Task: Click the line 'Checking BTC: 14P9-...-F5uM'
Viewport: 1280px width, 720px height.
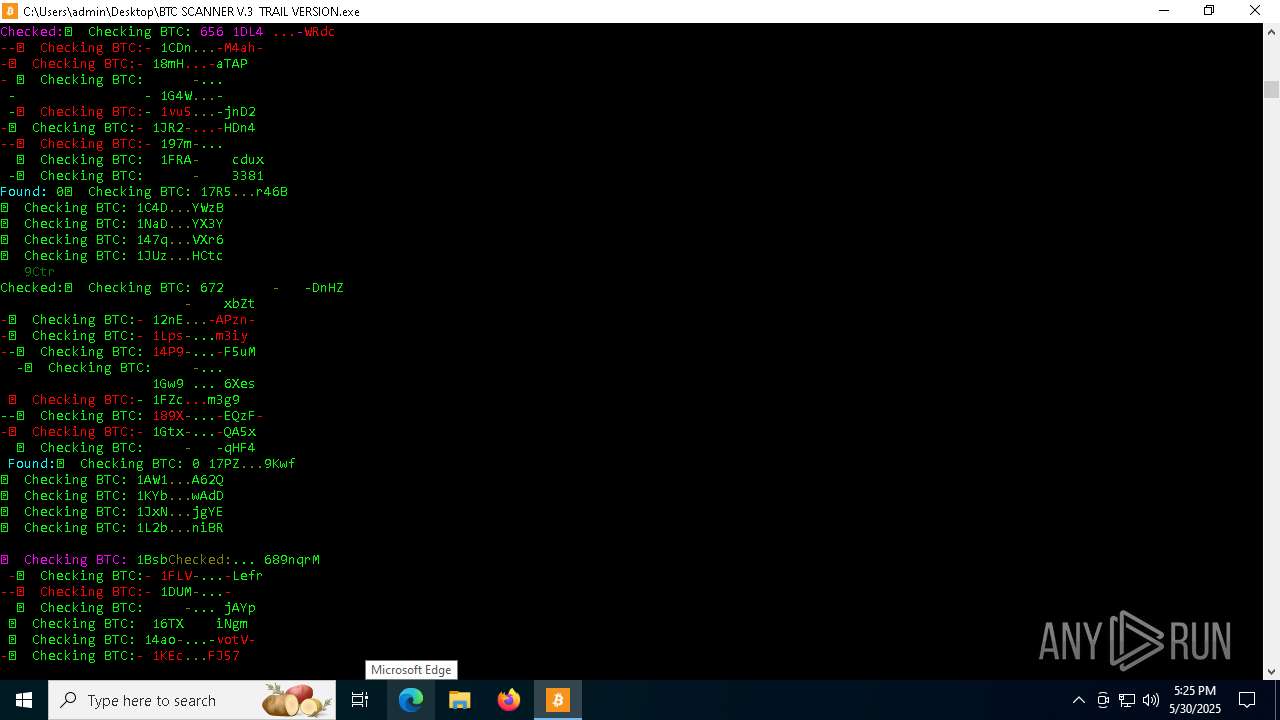Action: click(x=128, y=351)
